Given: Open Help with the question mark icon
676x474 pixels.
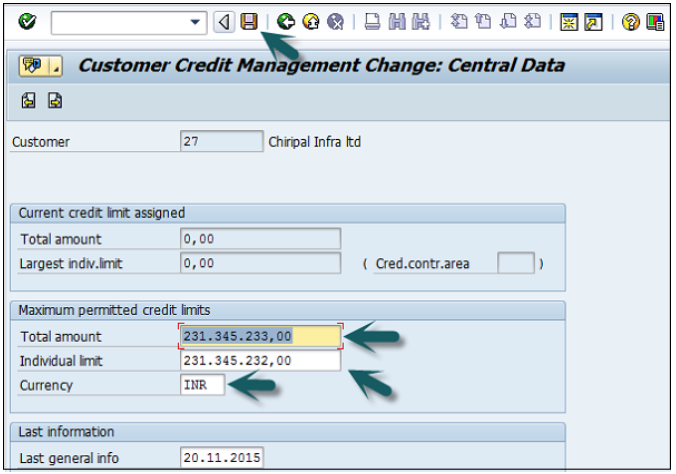Looking at the screenshot, I should pos(631,21).
